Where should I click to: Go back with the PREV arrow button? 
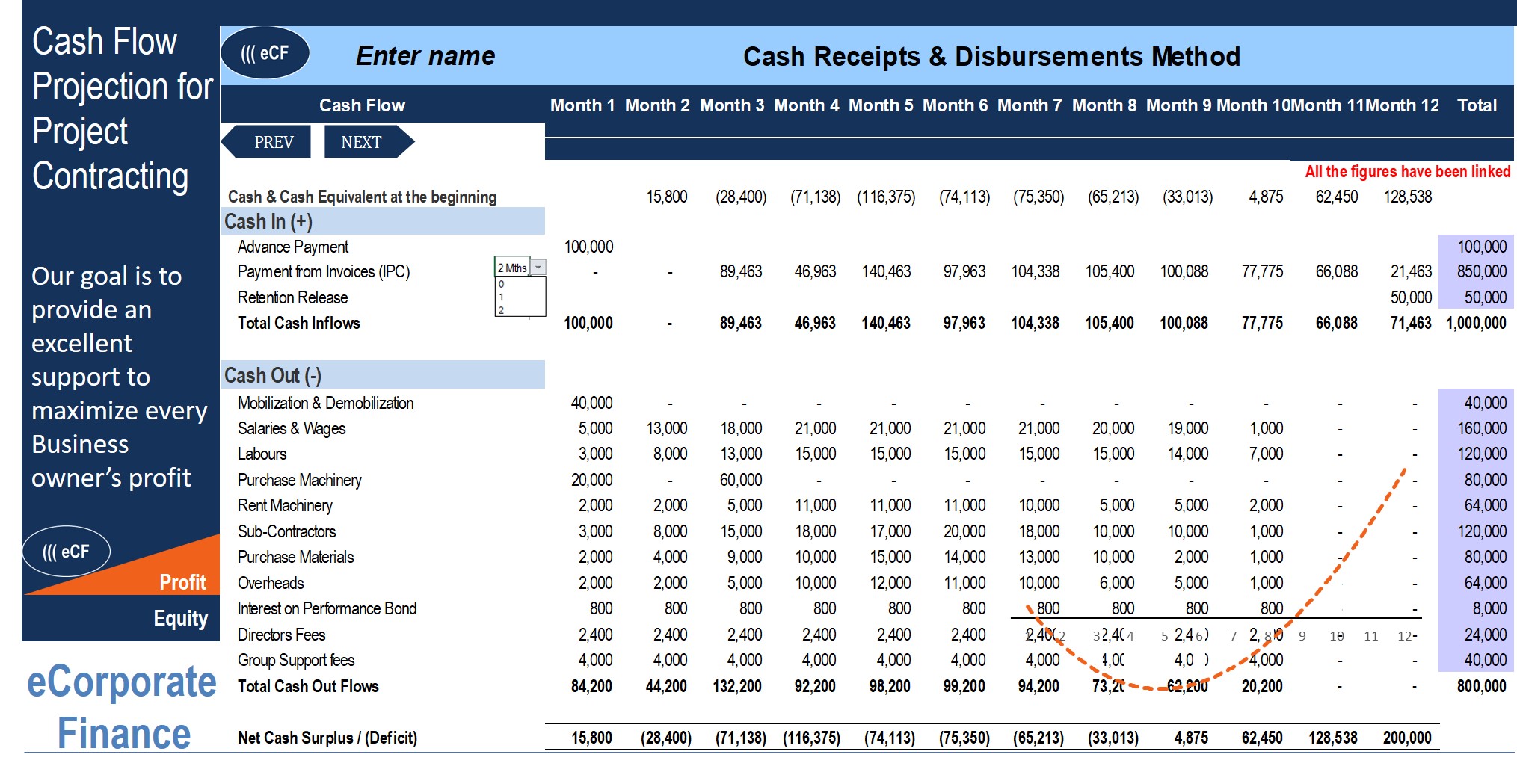267,142
